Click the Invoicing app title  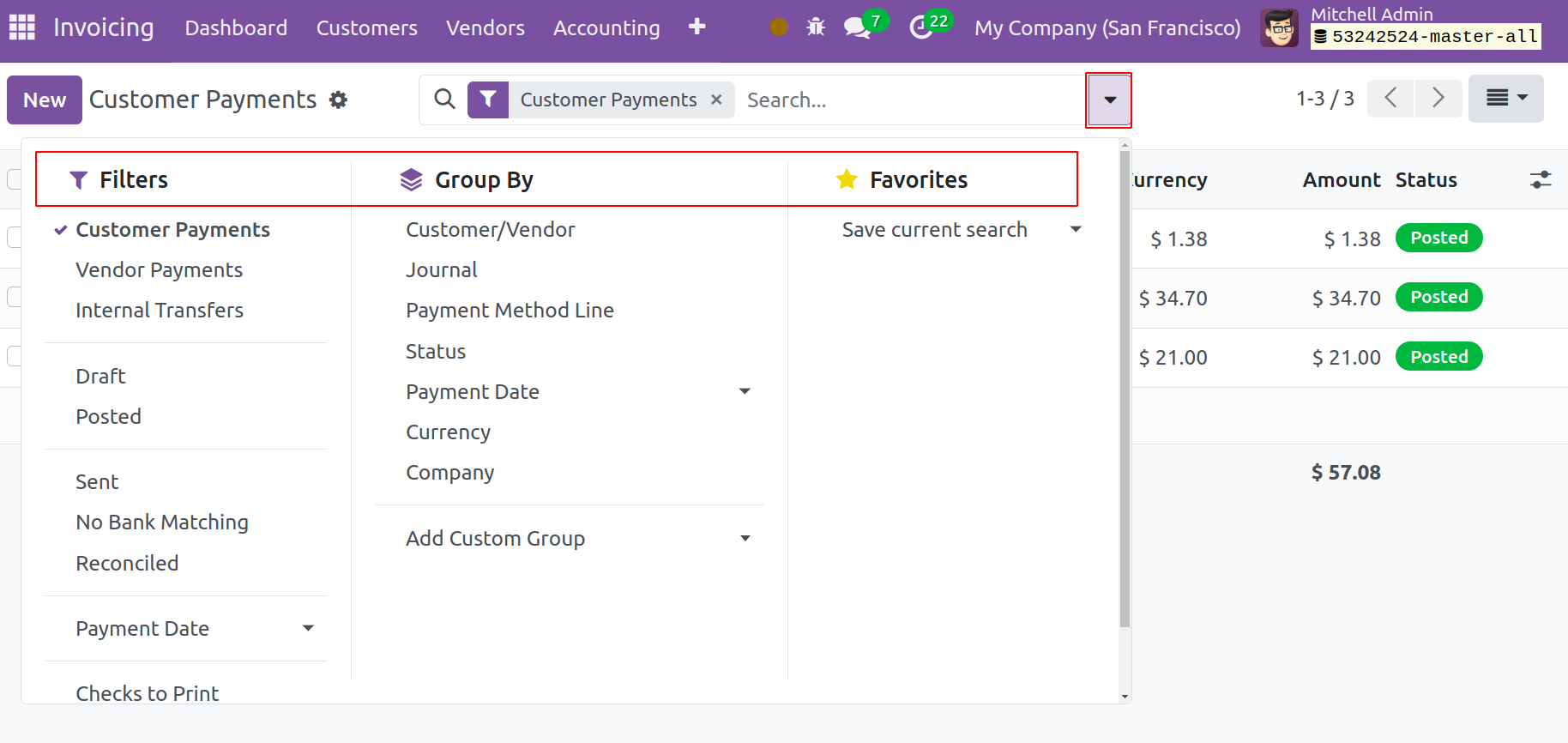coord(104,27)
